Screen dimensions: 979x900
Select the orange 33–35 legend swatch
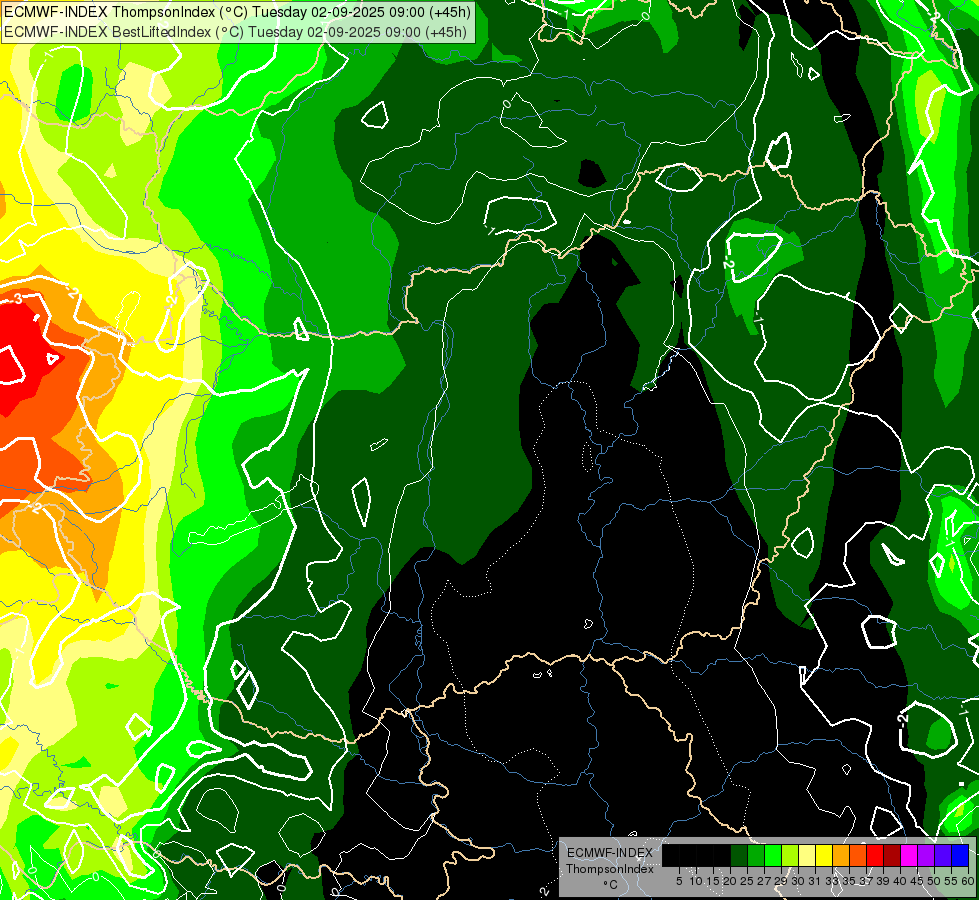841,855
